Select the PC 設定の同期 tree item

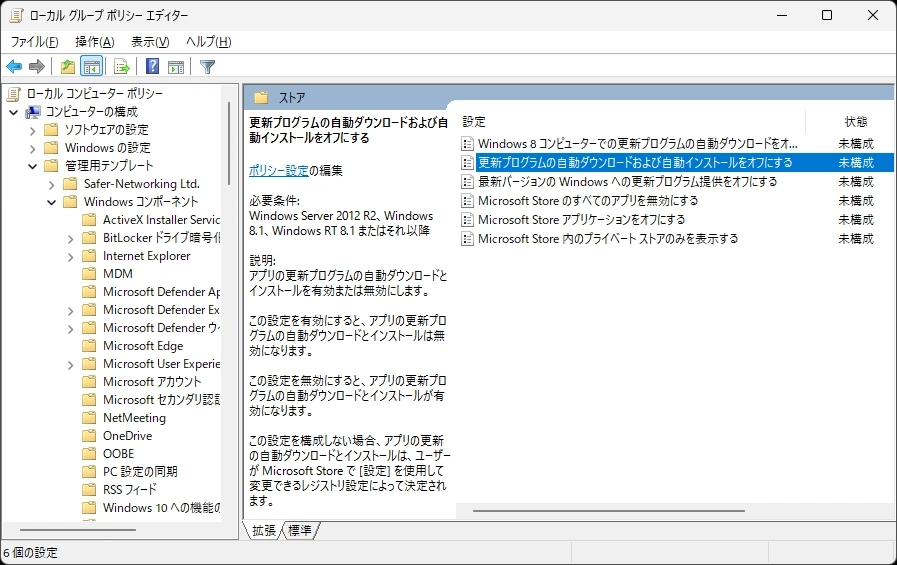(140, 472)
